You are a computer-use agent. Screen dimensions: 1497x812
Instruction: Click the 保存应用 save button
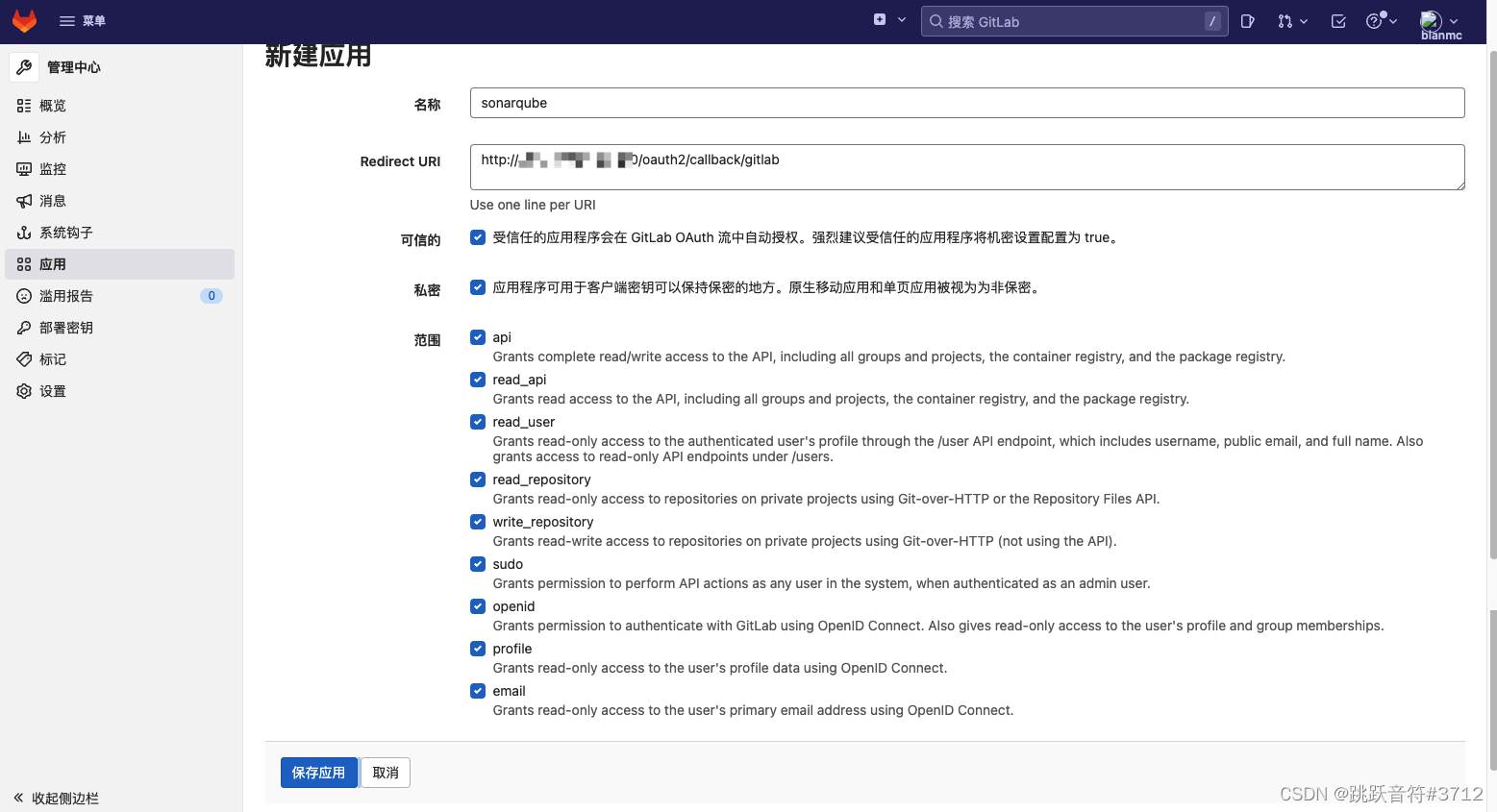point(319,773)
